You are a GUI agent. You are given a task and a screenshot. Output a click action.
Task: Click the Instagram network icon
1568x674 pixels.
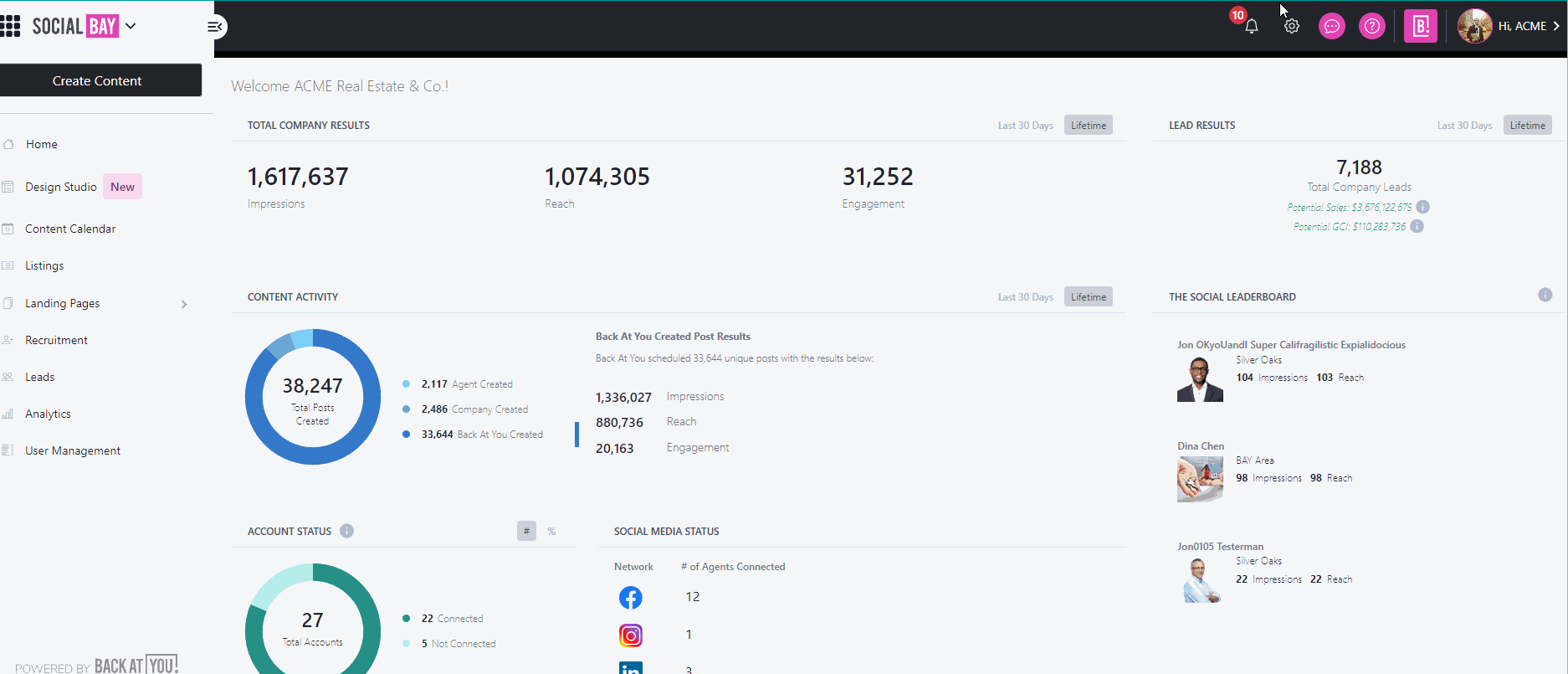(x=631, y=635)
